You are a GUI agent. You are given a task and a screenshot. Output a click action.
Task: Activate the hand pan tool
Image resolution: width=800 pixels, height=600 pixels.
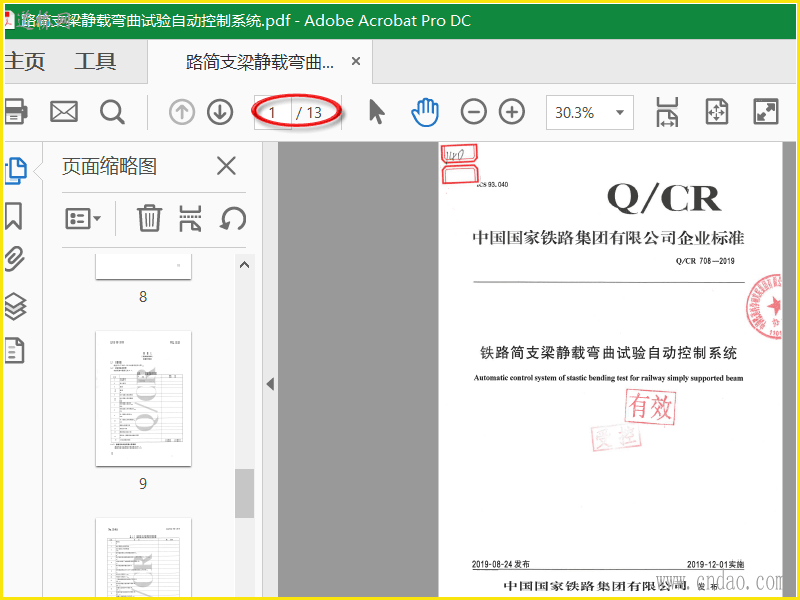click(425, 112)
